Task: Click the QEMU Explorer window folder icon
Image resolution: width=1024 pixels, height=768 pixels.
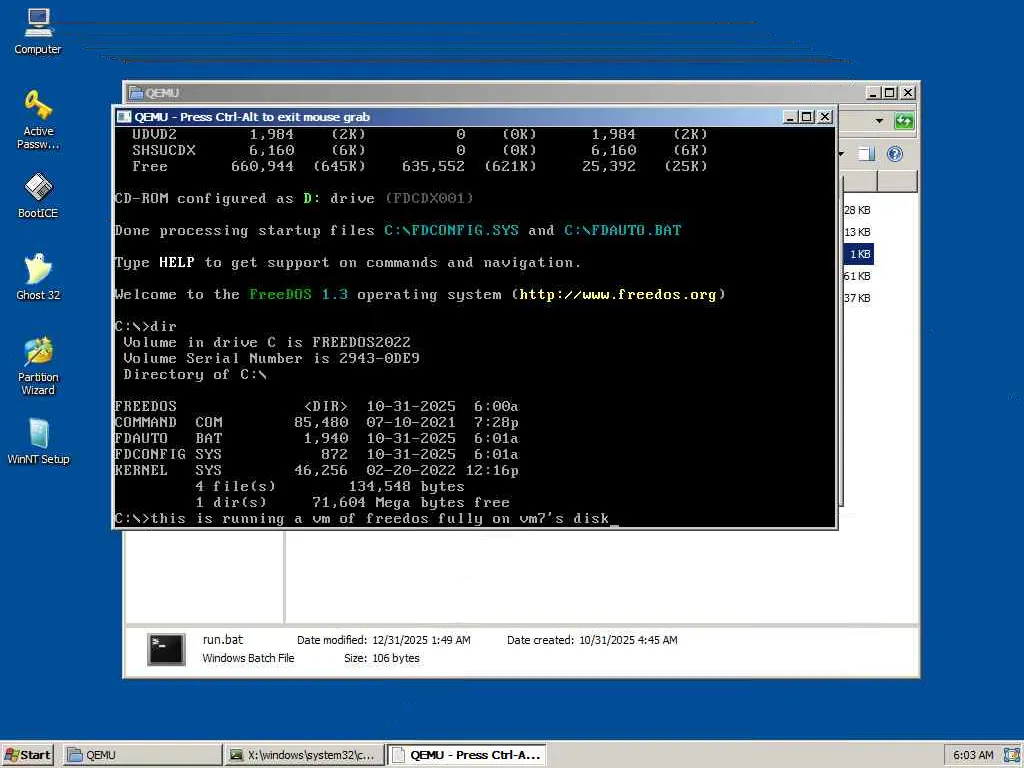Action: pyautogui.click(x=136, y=93)
